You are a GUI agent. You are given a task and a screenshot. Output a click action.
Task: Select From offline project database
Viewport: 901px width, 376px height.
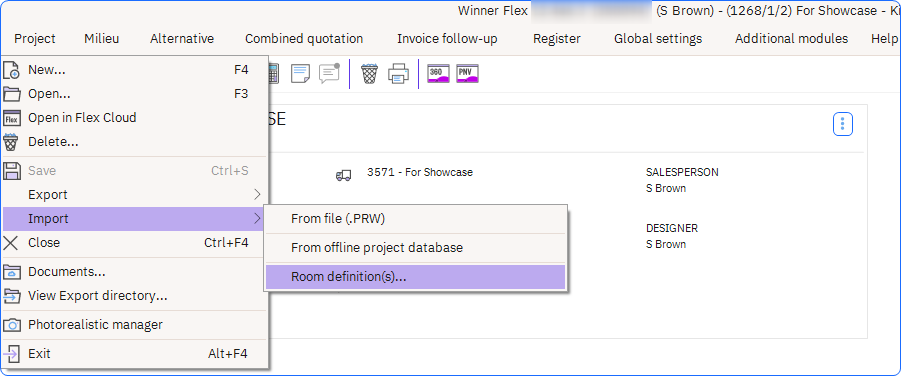415,248
